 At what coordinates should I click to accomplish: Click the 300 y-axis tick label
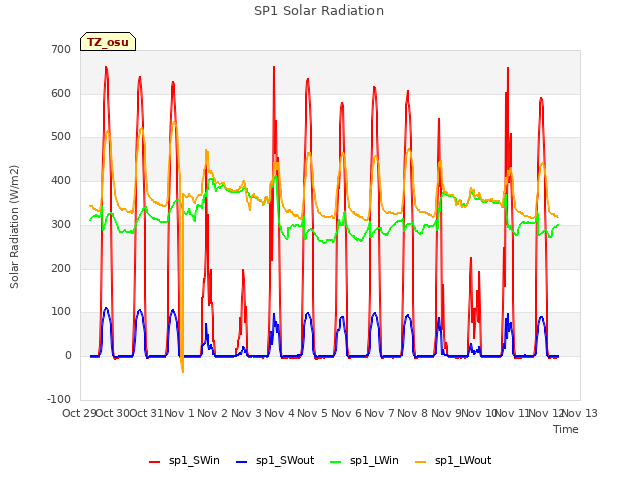point(61,224)
